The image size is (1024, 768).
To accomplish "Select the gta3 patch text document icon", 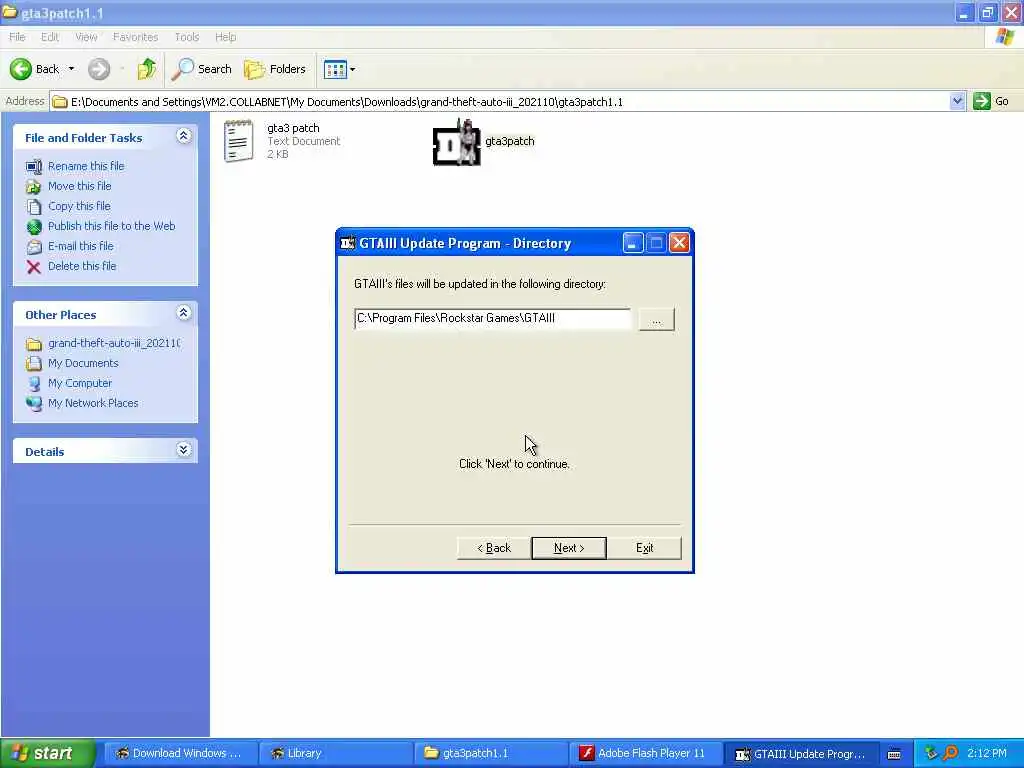I will point(238,140).
